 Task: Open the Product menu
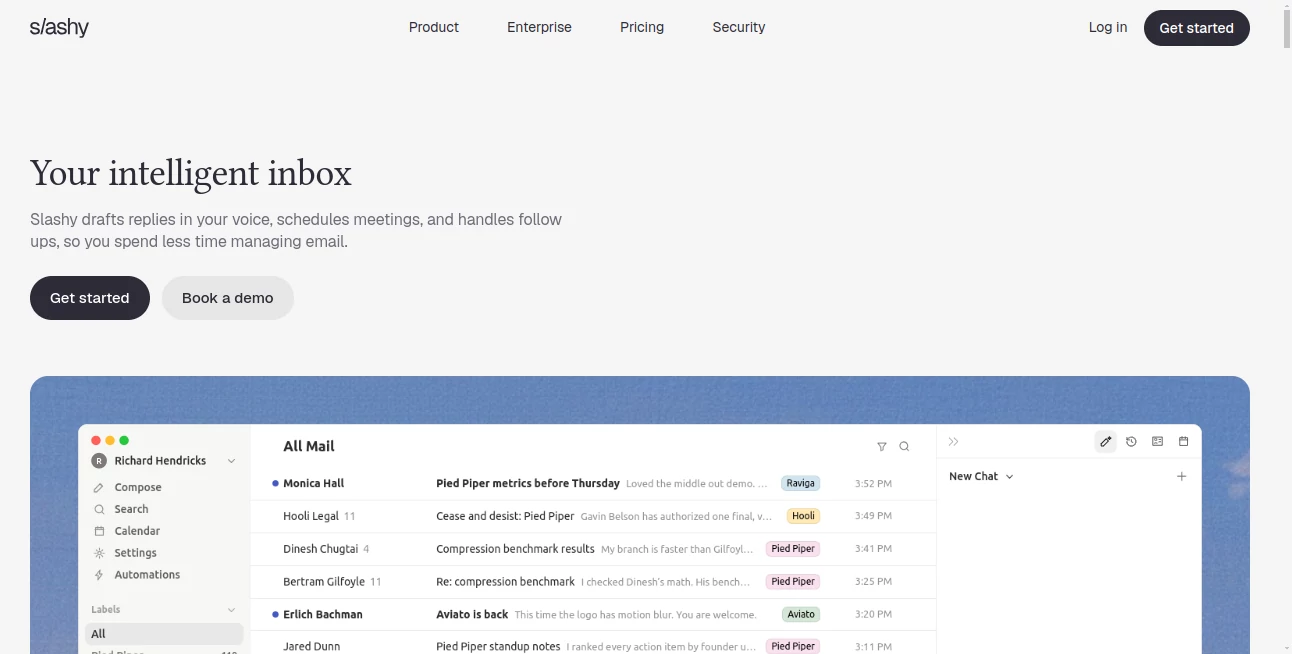[x=434, y=28]
